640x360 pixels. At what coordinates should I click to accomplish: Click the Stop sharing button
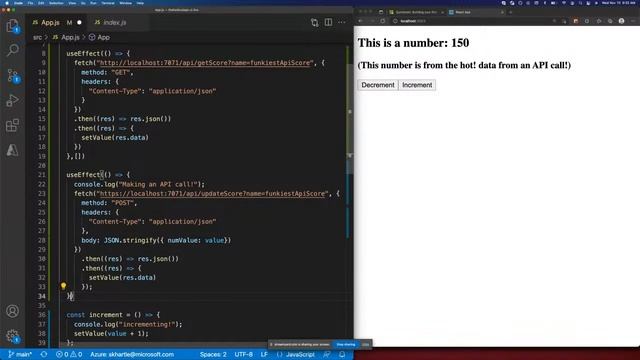coord(346,344)
